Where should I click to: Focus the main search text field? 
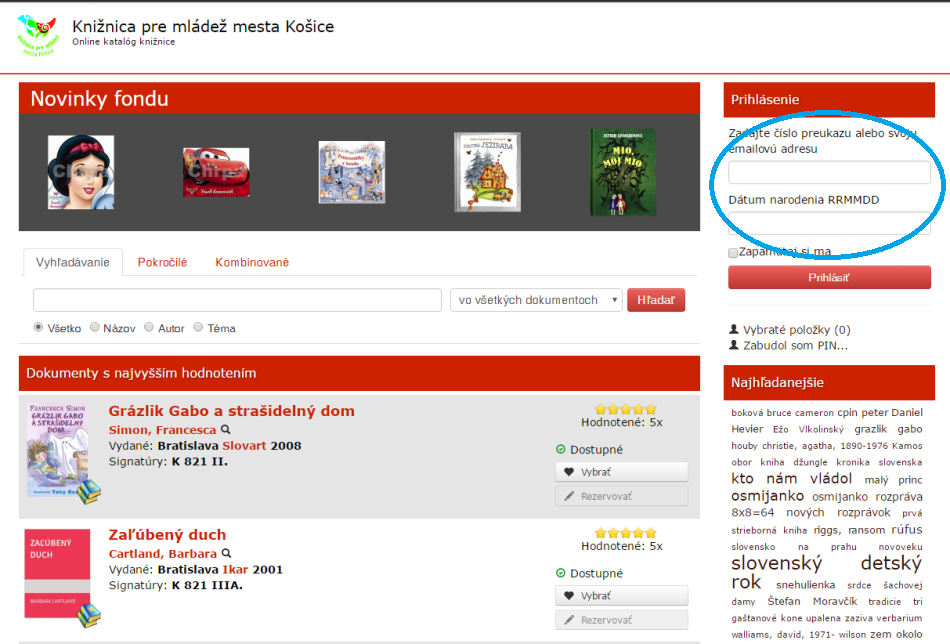click(238, 300)
